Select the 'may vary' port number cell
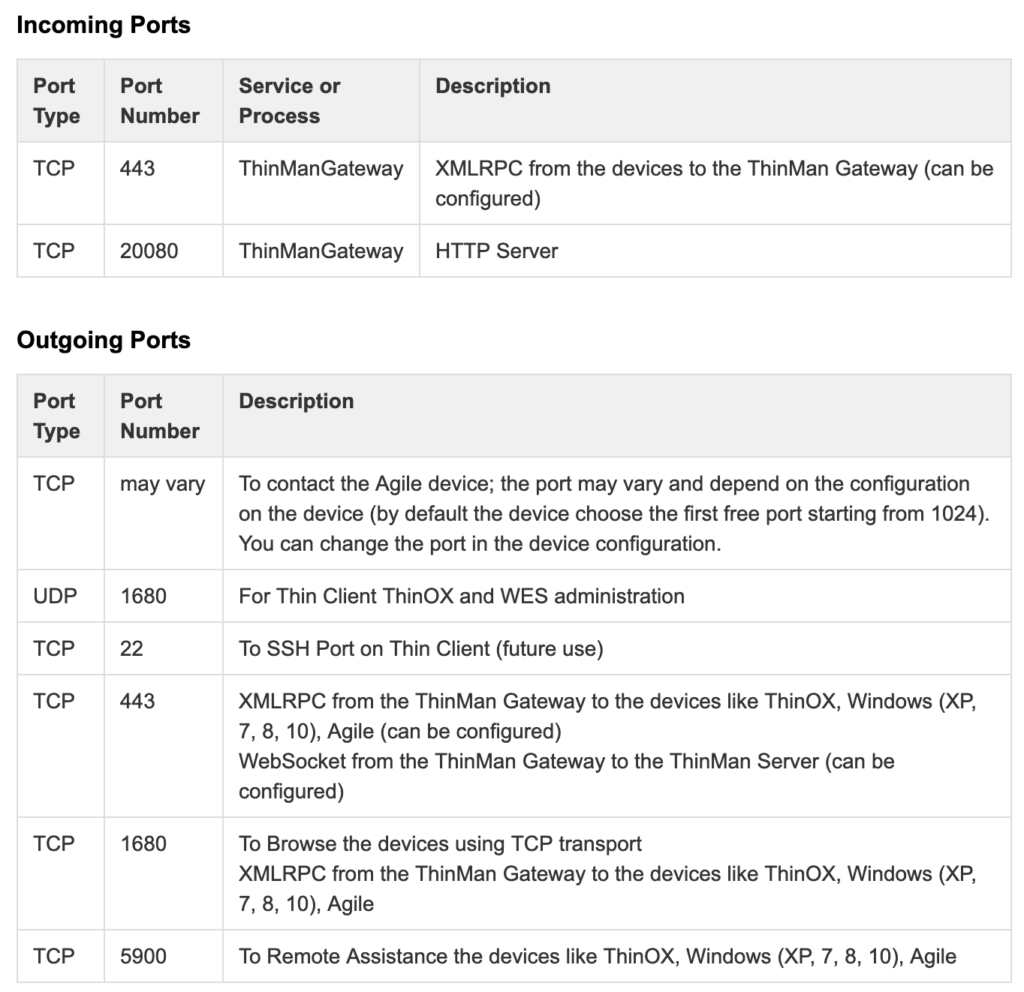1024x992 pixels. (162, 484)
